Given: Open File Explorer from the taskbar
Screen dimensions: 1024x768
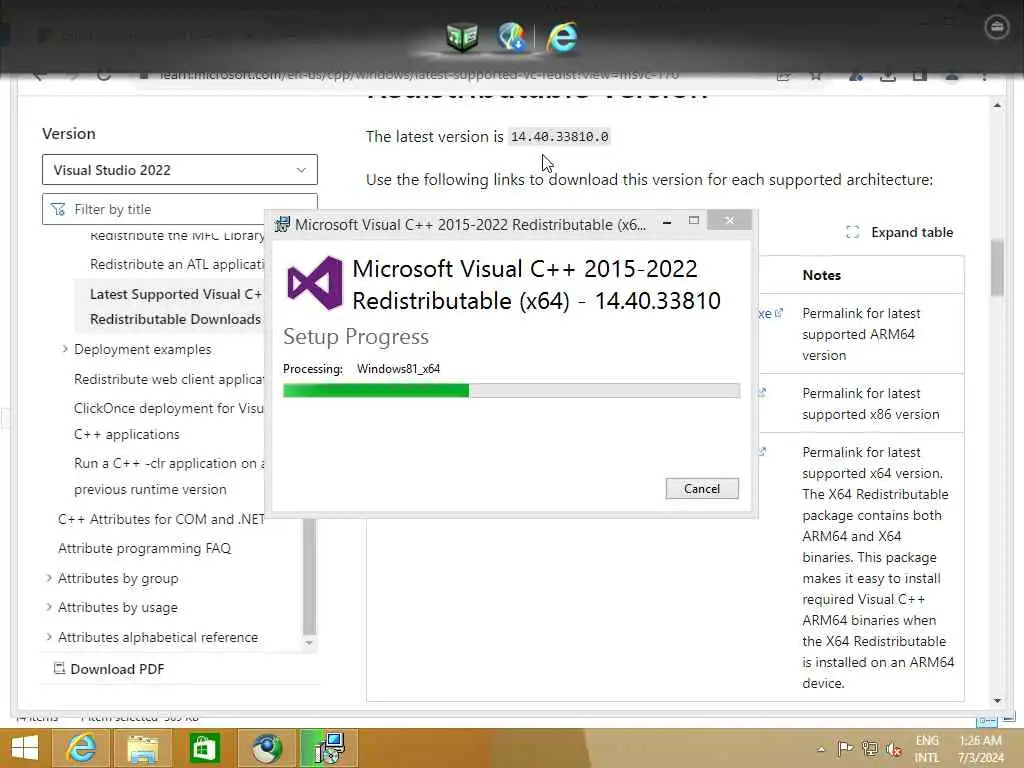Looking at the screenshot, I should point(142,748).
